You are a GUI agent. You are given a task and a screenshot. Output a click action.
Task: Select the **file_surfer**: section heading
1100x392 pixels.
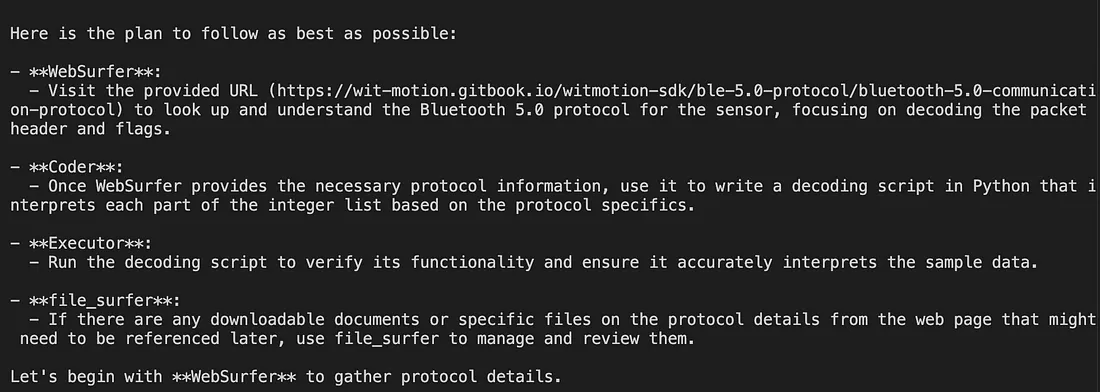coord(105,300)
